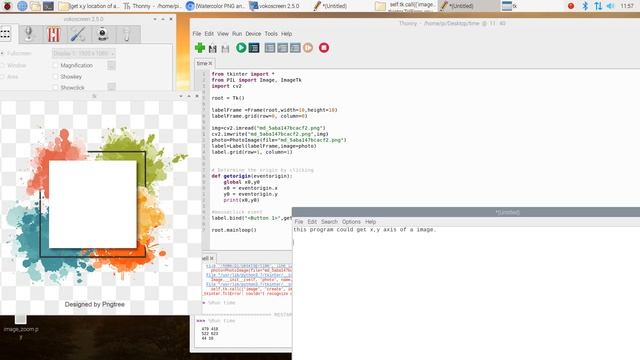Open the Magnification settings button in vokoscreen
This screenshot has height=360, width=640.
click(x=111, y=65)
